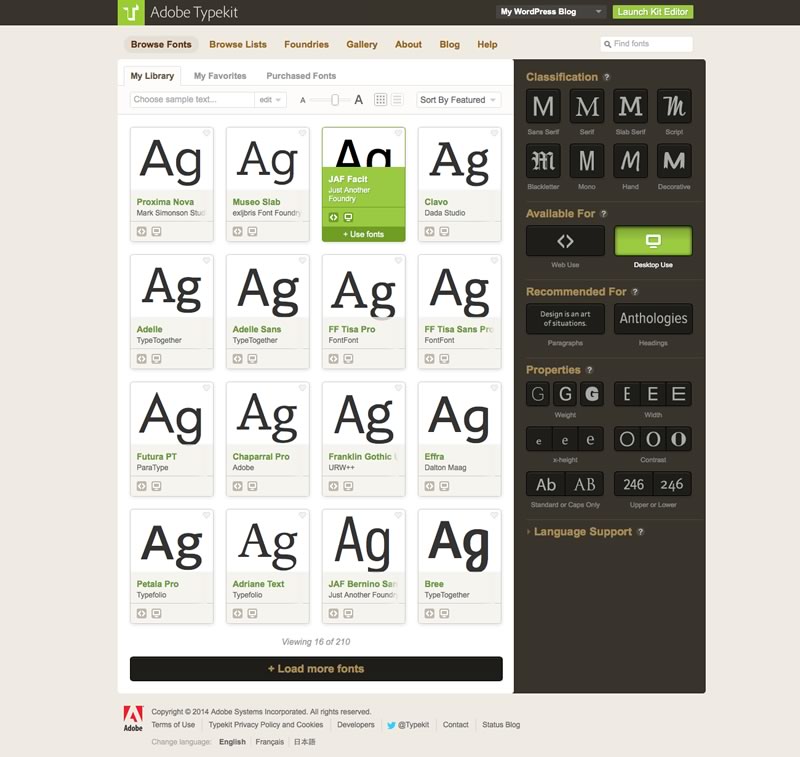This screenshot has height=757, width=800.
Task: Click the Choose sample text field
Action: 192,99
